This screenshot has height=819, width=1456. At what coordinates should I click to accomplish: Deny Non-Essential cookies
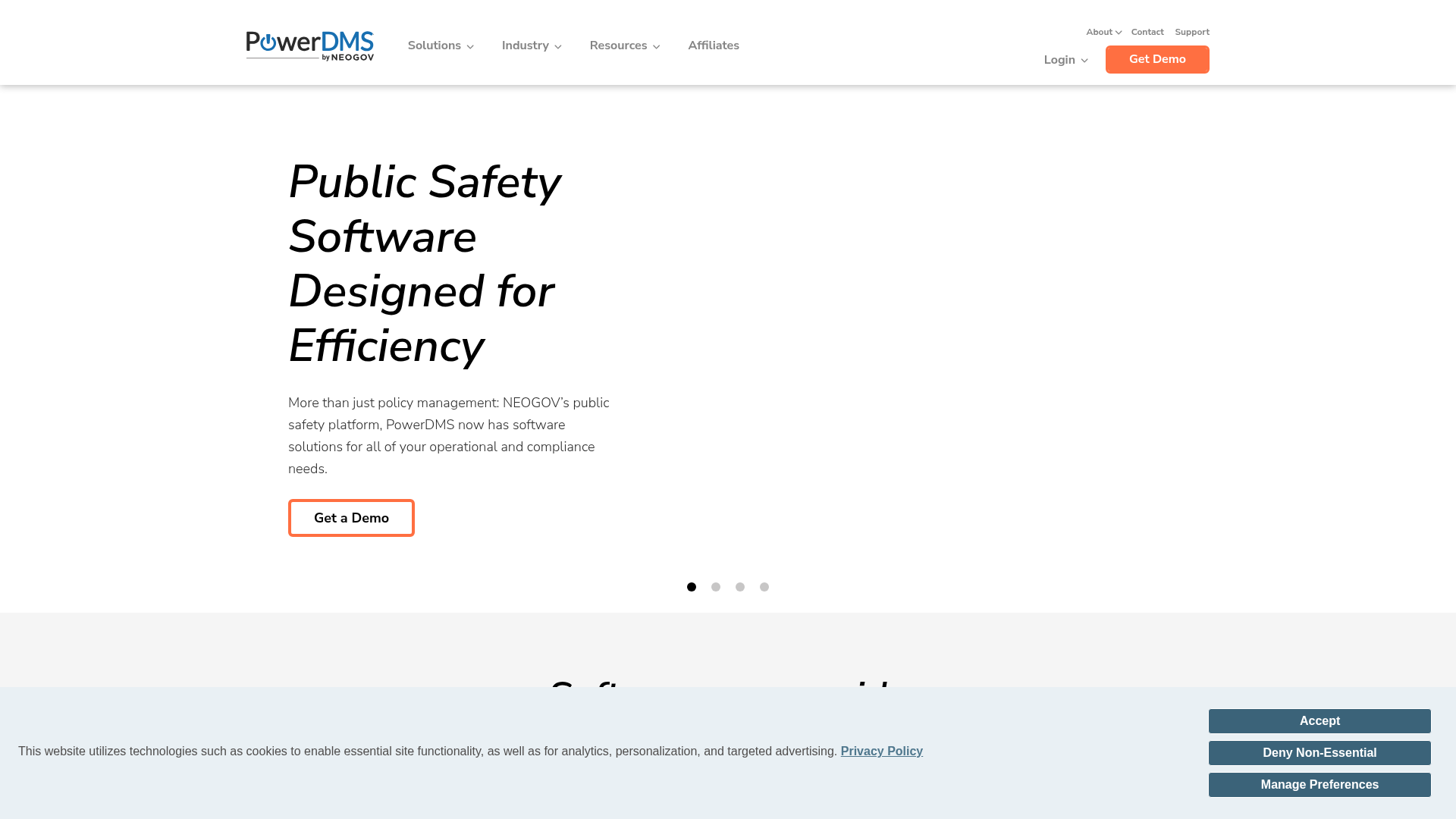point(1319,753)
